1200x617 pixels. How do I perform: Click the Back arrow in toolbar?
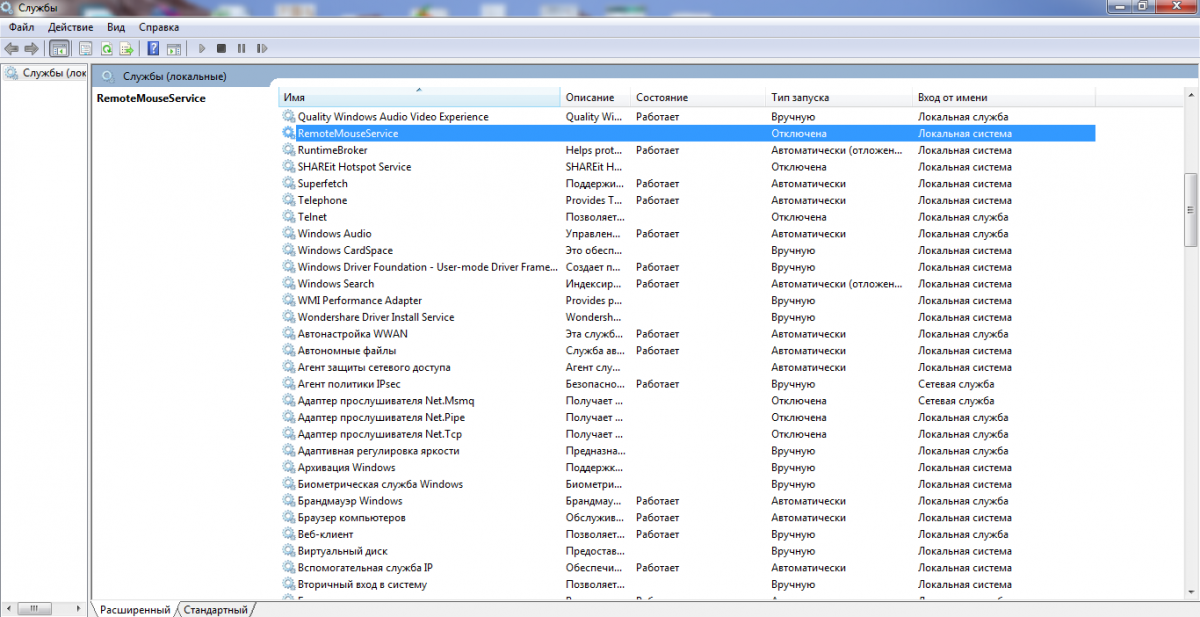coord(12,48)
